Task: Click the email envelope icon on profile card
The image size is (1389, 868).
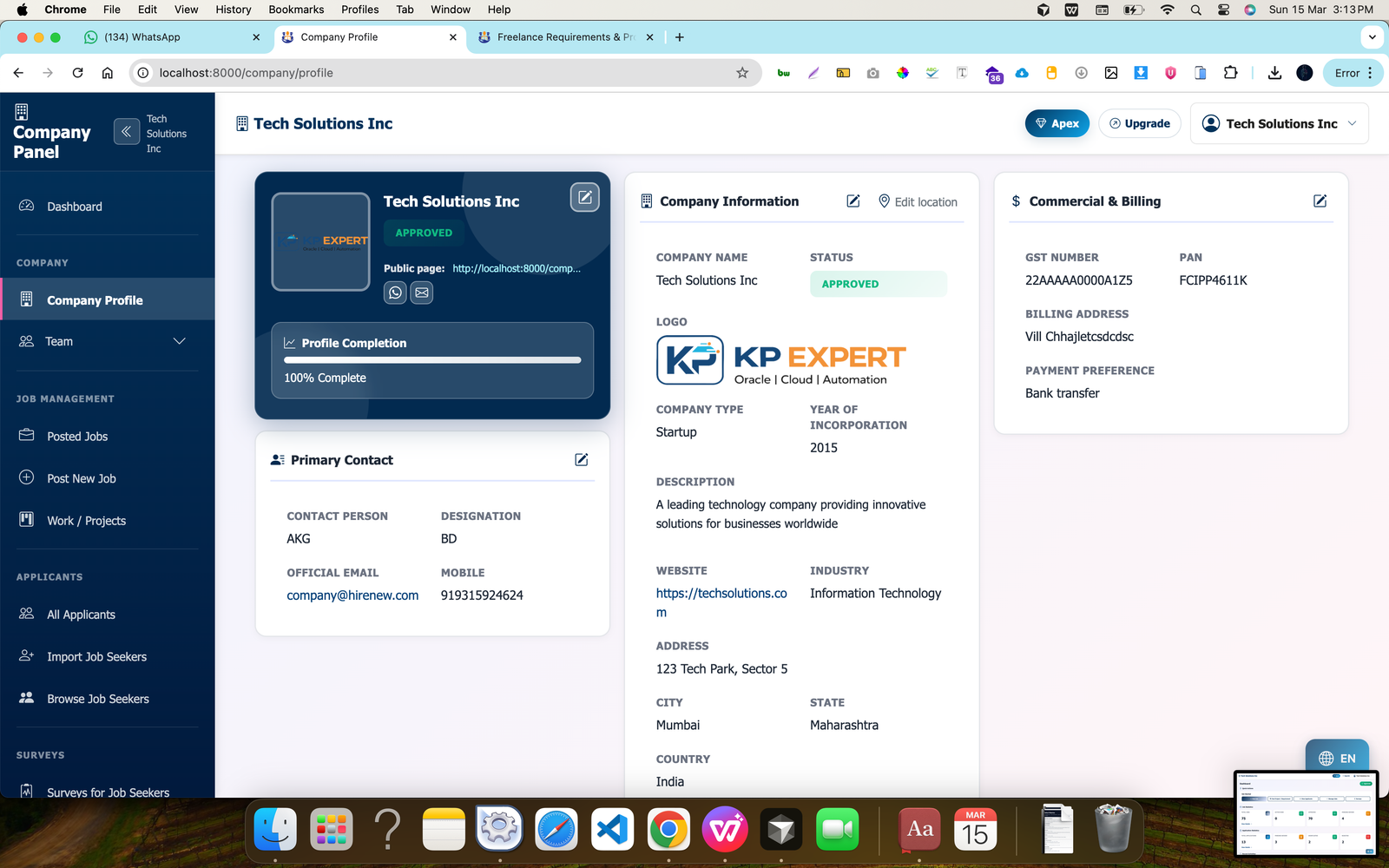Action: pos(422,293)
